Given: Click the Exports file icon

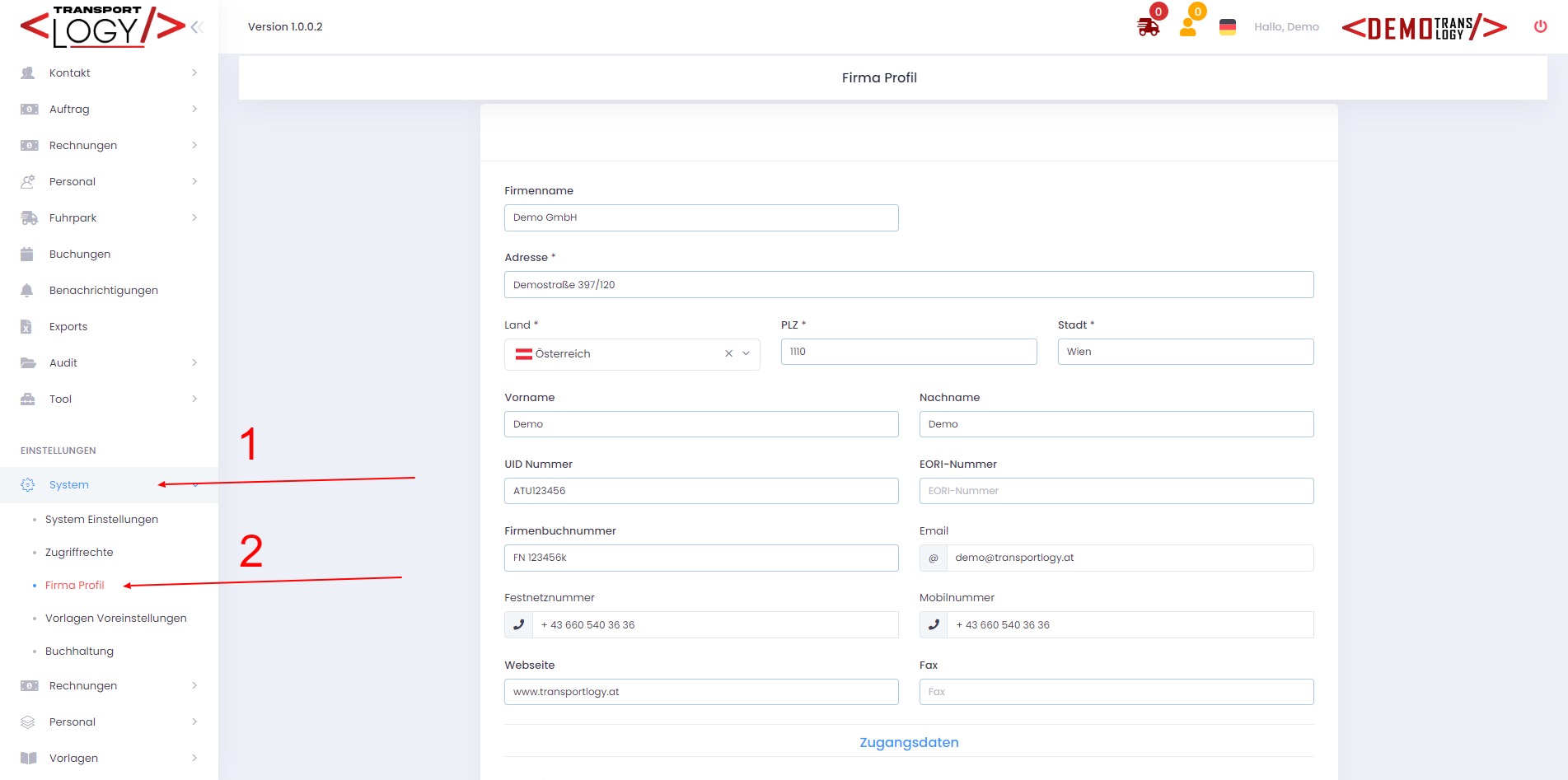Looking at the screenshot, I should pyautogui.click(x=26, y=326).
